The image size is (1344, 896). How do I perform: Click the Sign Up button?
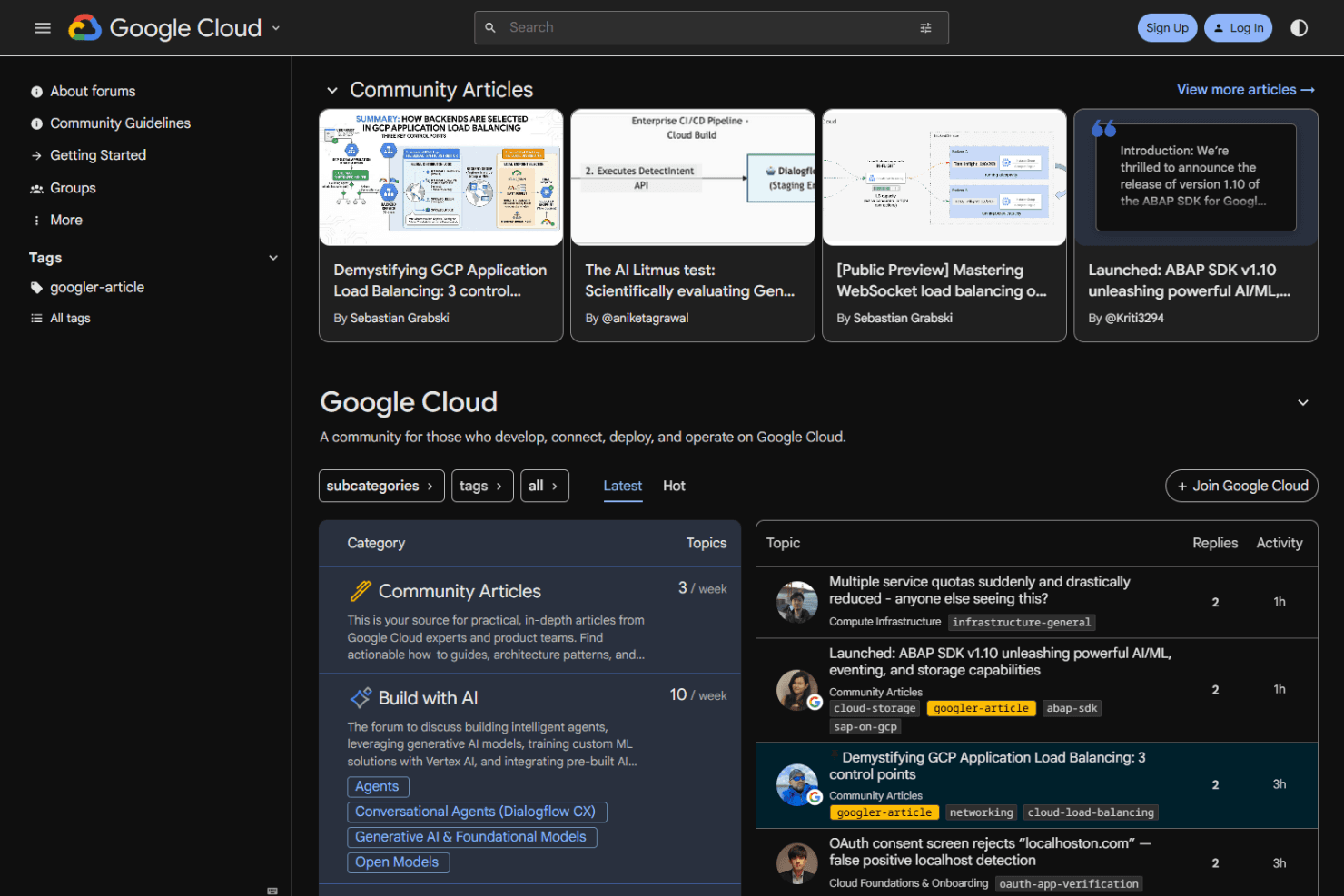(x=1168, y=28)
